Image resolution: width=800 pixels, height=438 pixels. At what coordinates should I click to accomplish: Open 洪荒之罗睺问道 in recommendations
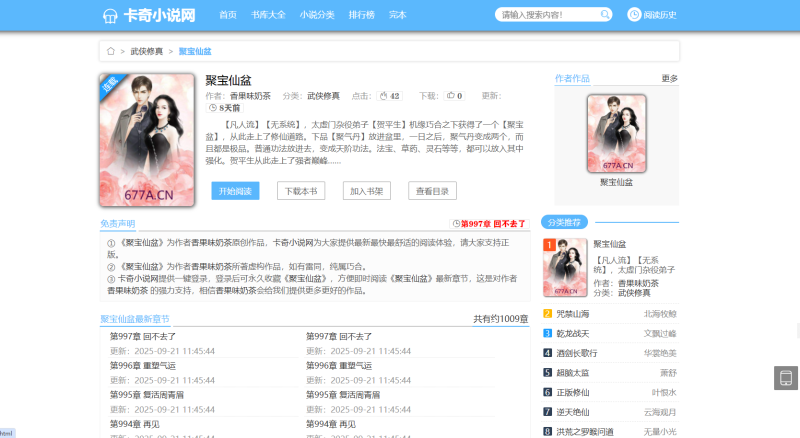point(585,431)
